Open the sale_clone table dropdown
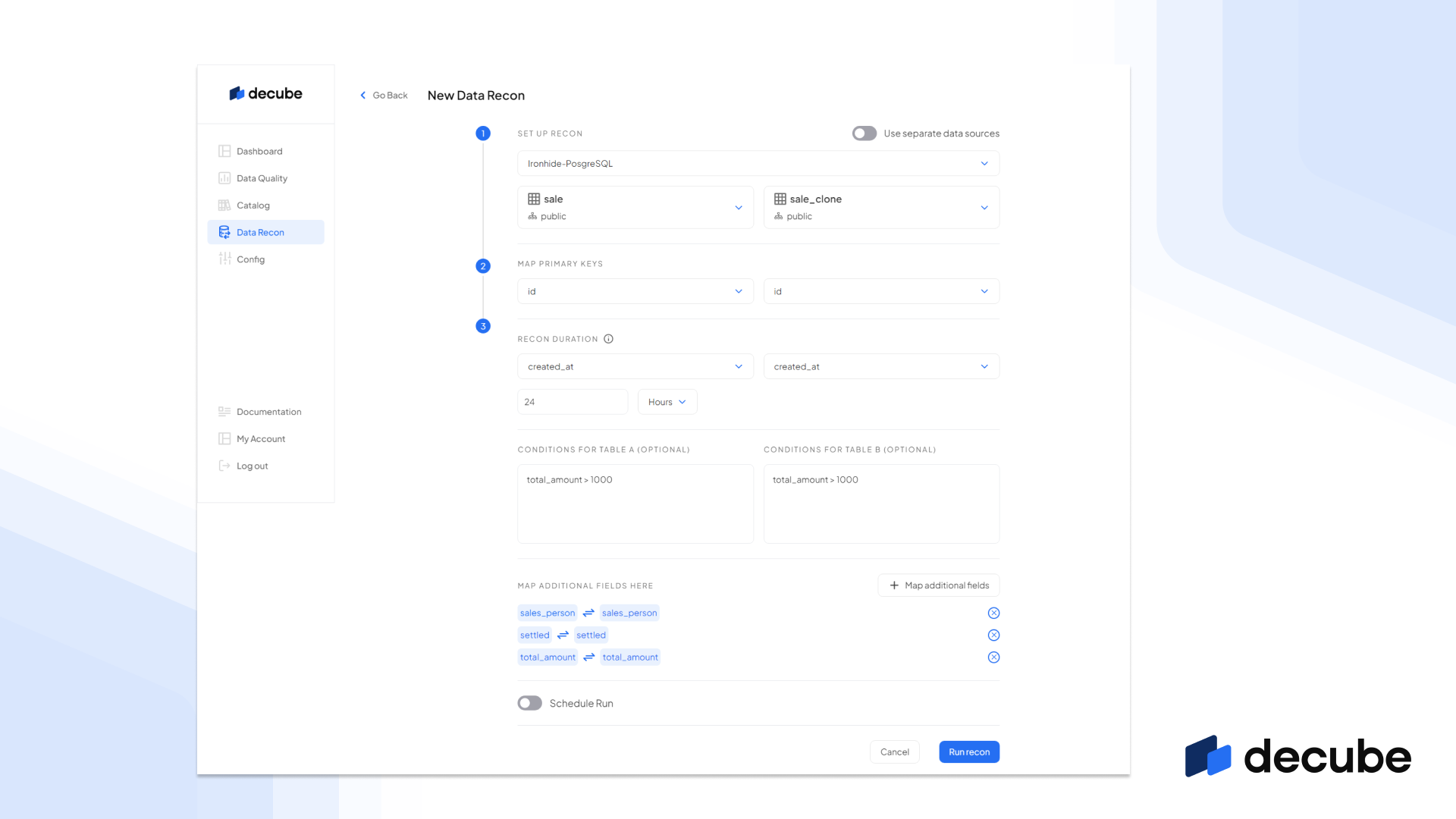Viewport: 1456px width, 819px height. (881, 207)
